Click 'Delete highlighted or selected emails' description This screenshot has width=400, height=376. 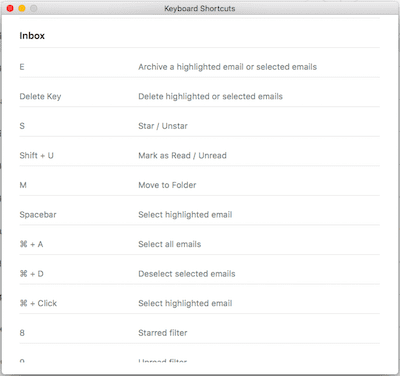tap(210, 97)
